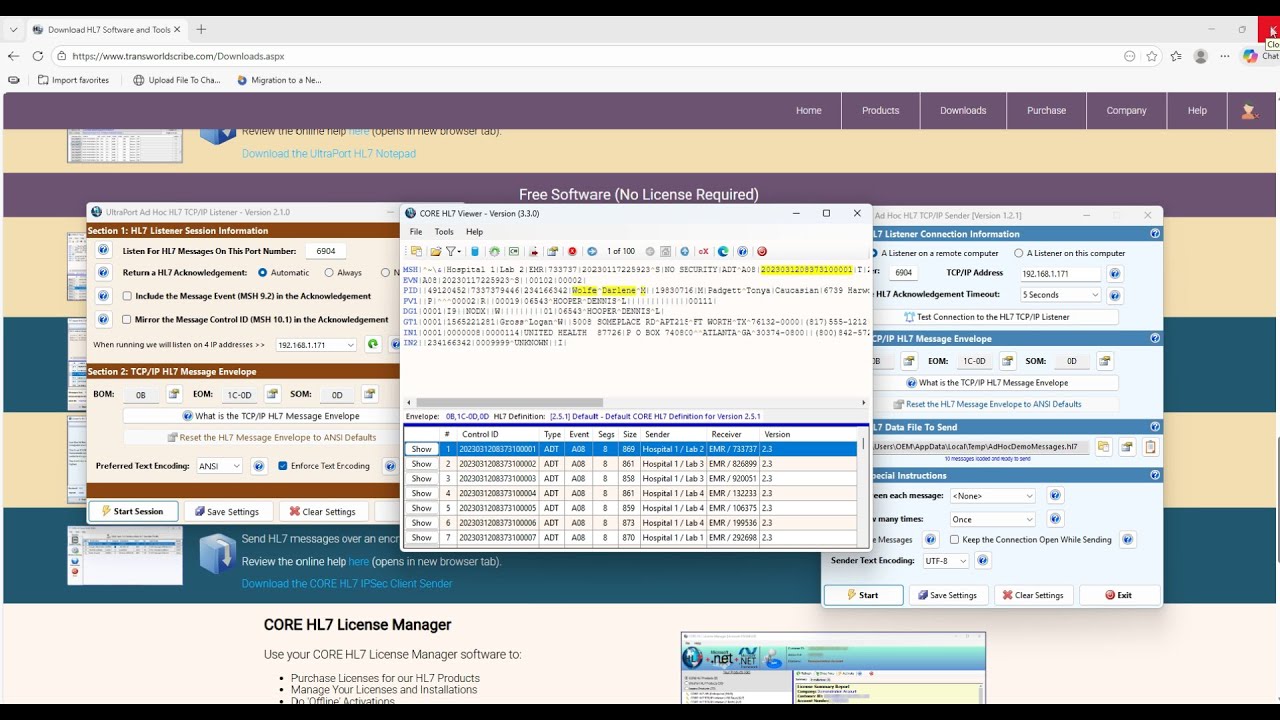Click Start button in the Sender window
1280x720 pixels.
click(x=863, y=595)
